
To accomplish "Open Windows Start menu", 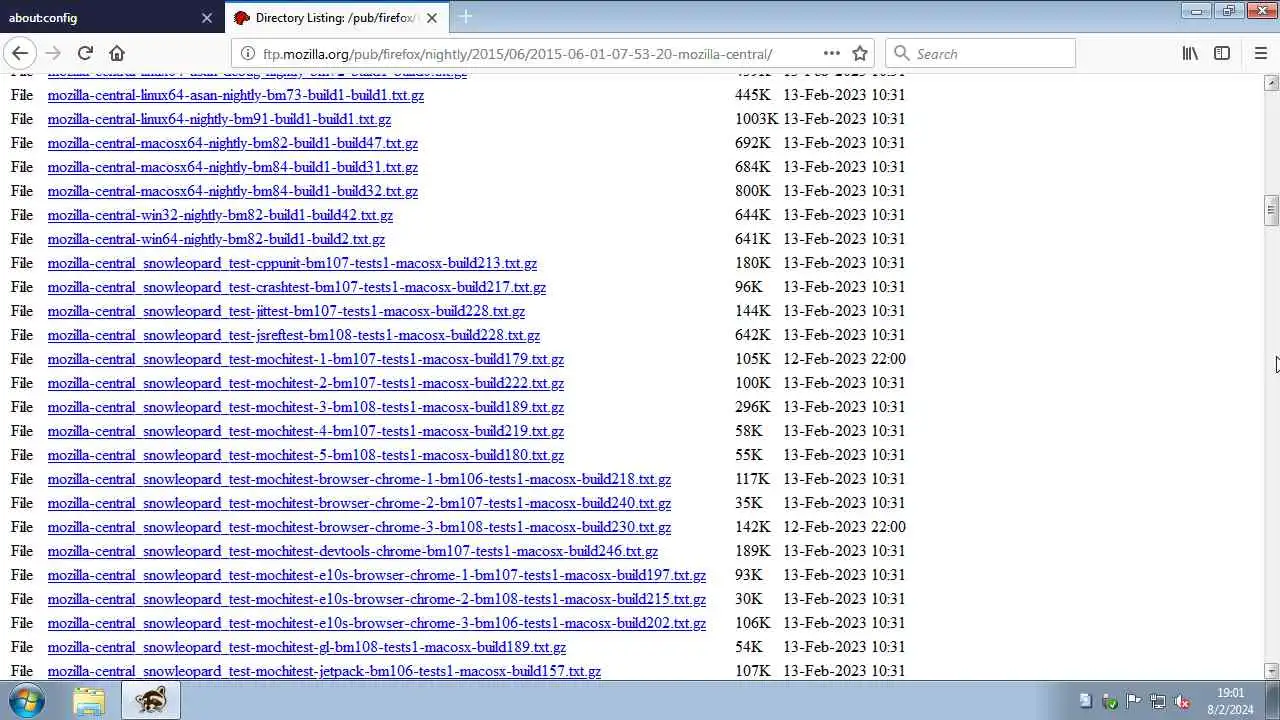I will click(27, 701).
